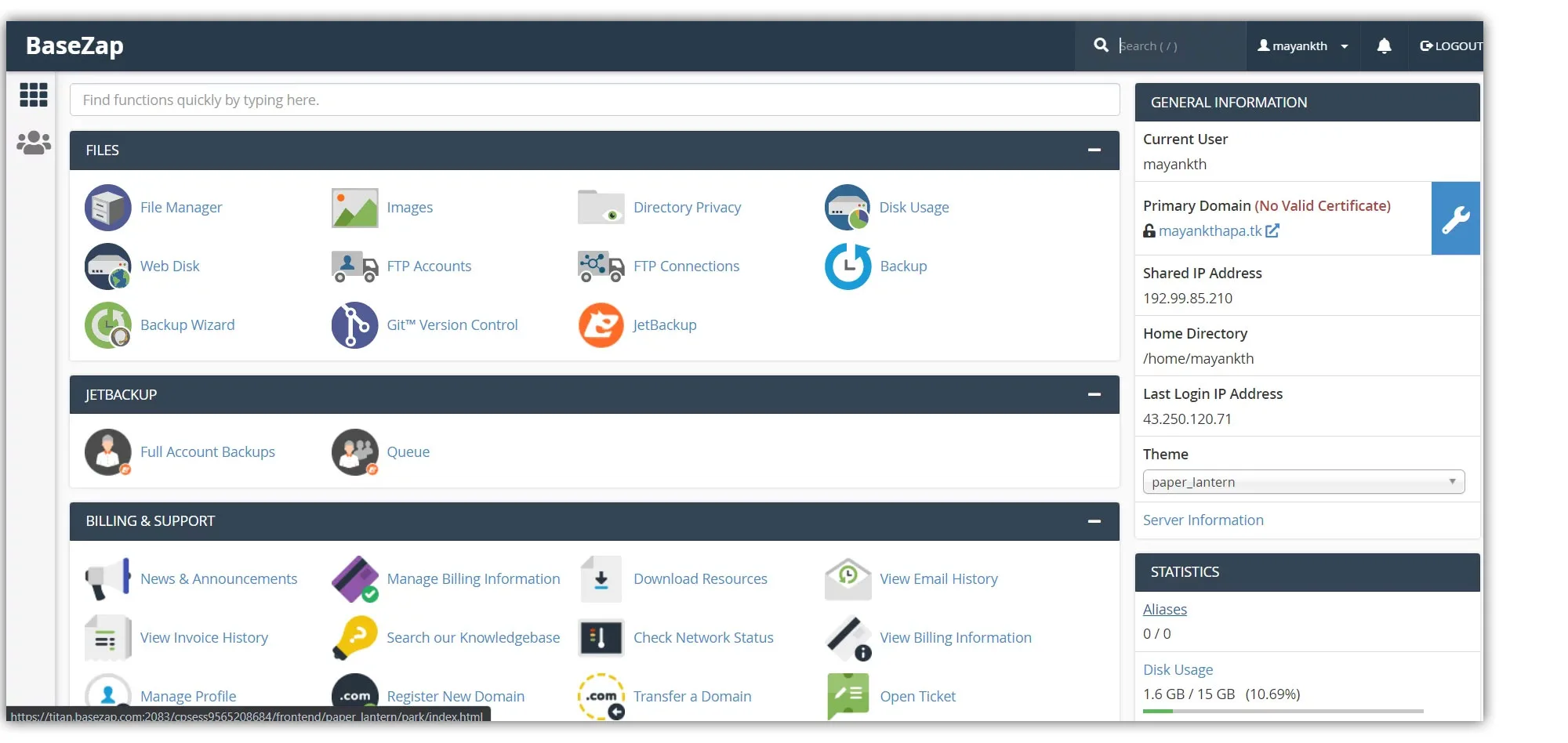Focus the top bar Search field
This screenshot has height=743, width=1568.
pos(1178,46)
